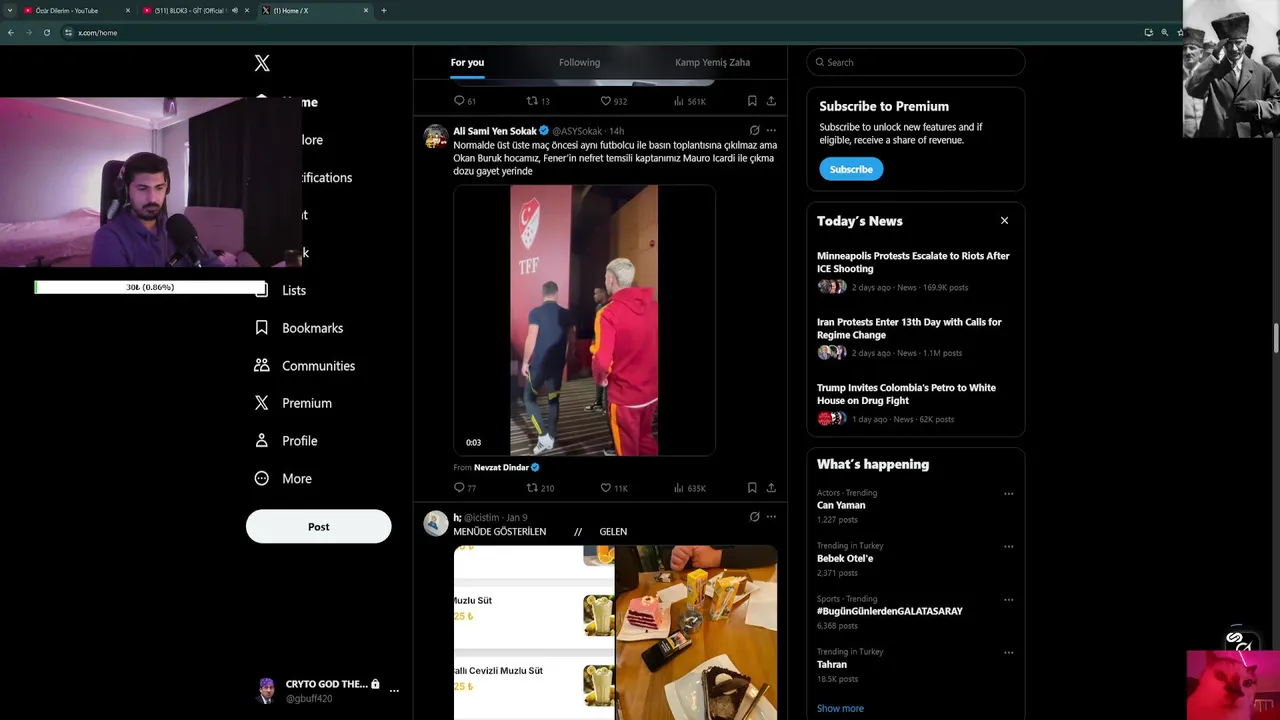This screenshot has width=1280, height=720.
Task: Open options dots for Can Yaman trend
Action: tap(1008, 494)
